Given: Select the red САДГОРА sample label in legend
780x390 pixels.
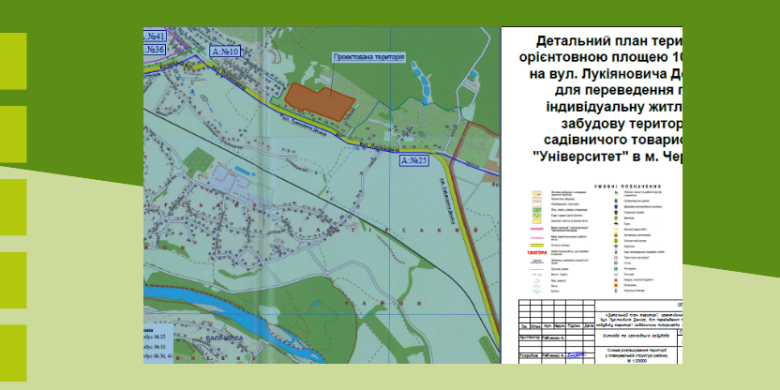Looking at the screenshot, I should [x=537, y=253].
